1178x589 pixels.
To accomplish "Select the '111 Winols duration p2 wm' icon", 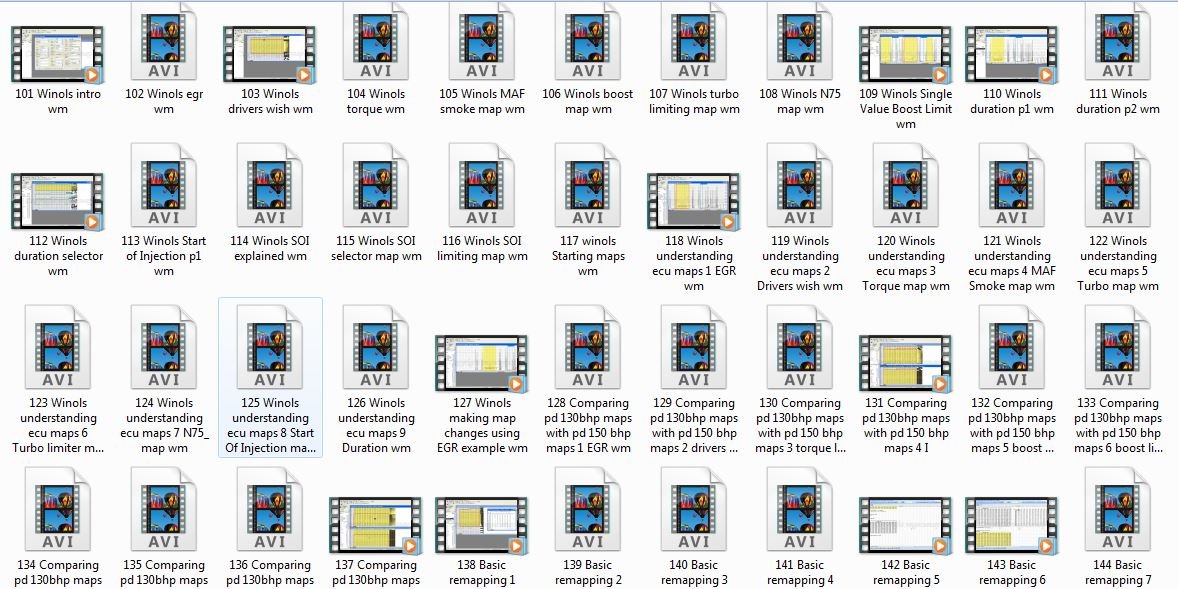I will (x=1117, y=41).
